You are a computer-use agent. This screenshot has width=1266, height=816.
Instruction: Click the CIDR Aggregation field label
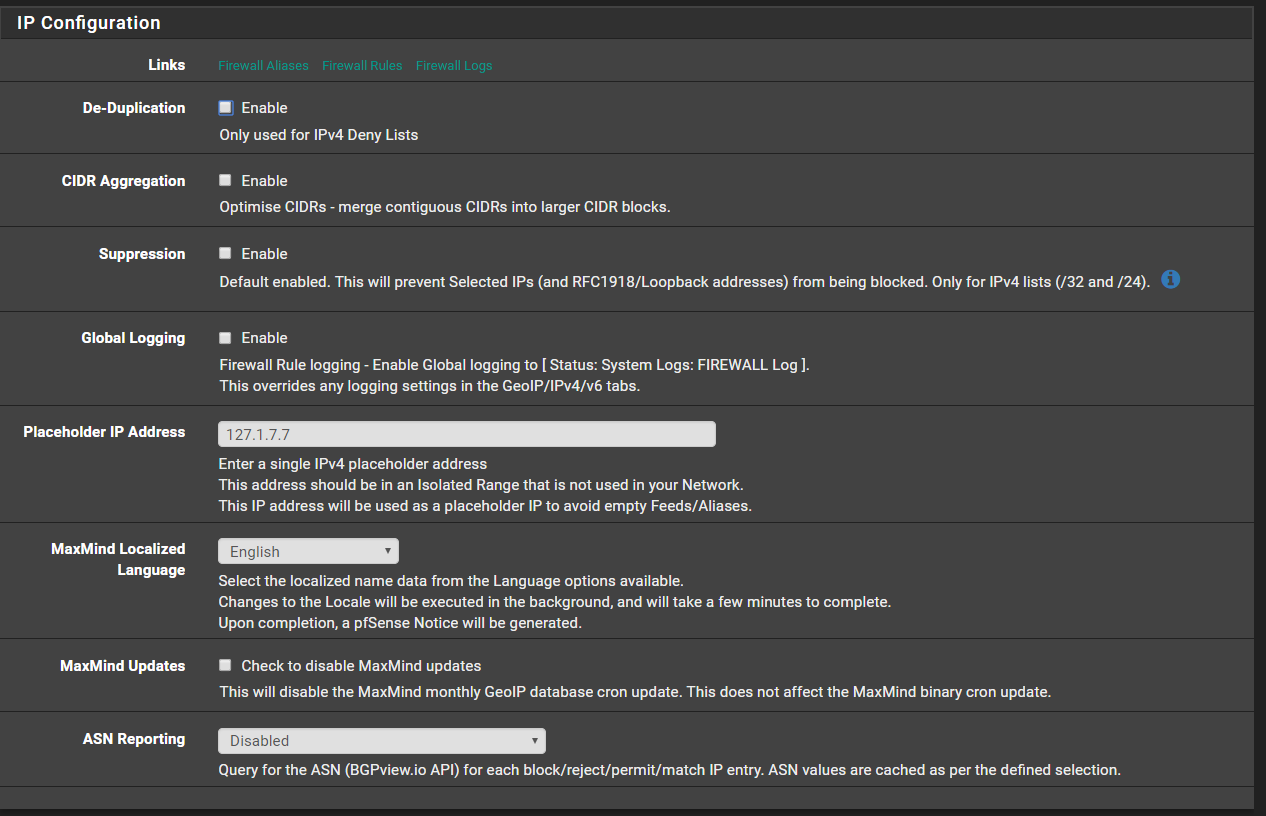(x=123, y=181)
